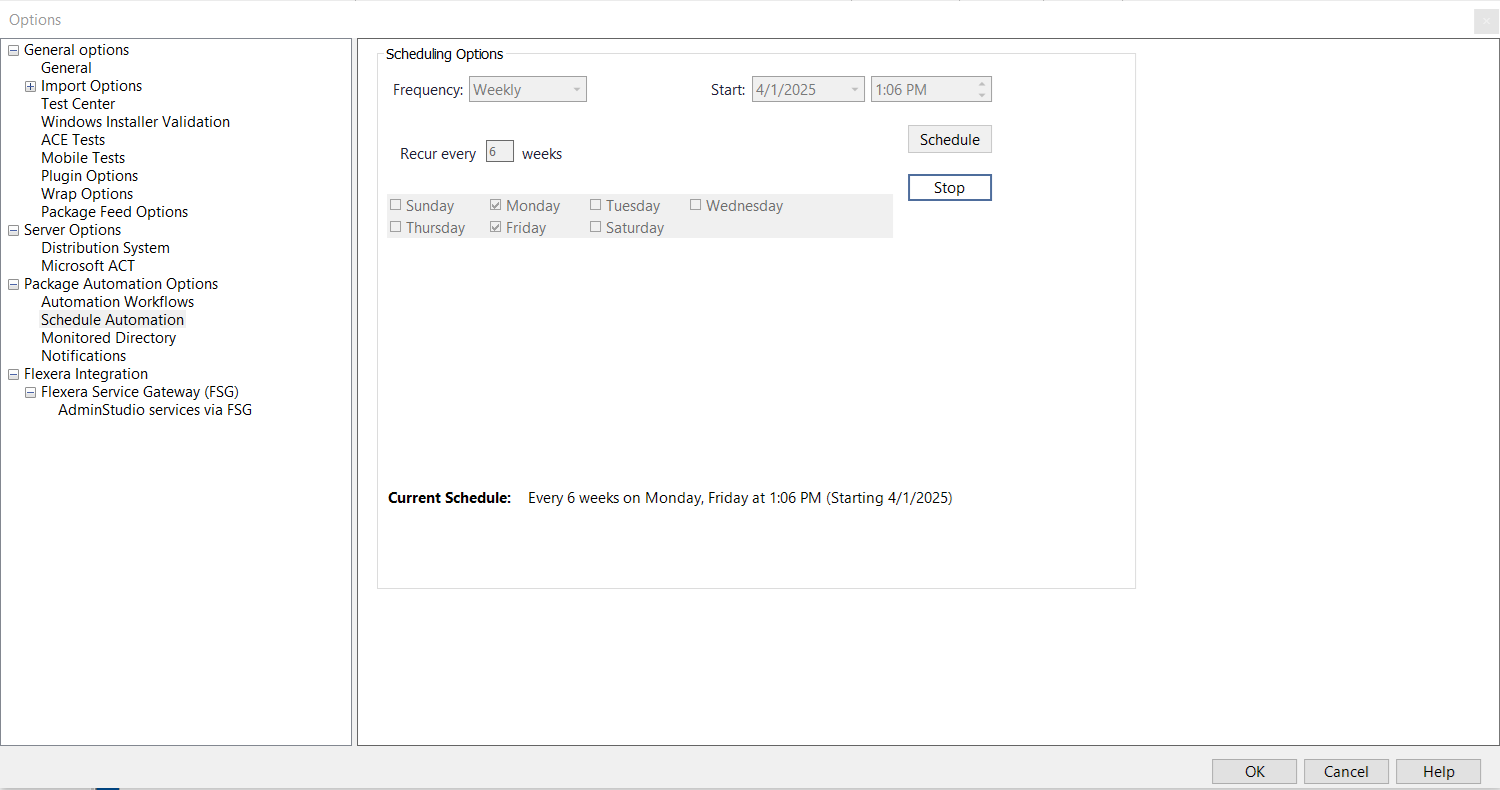Toggle the Monday checkbox
Image resolution: width=1500 pixels, height=790 pixels.
[x=496, y=205]
